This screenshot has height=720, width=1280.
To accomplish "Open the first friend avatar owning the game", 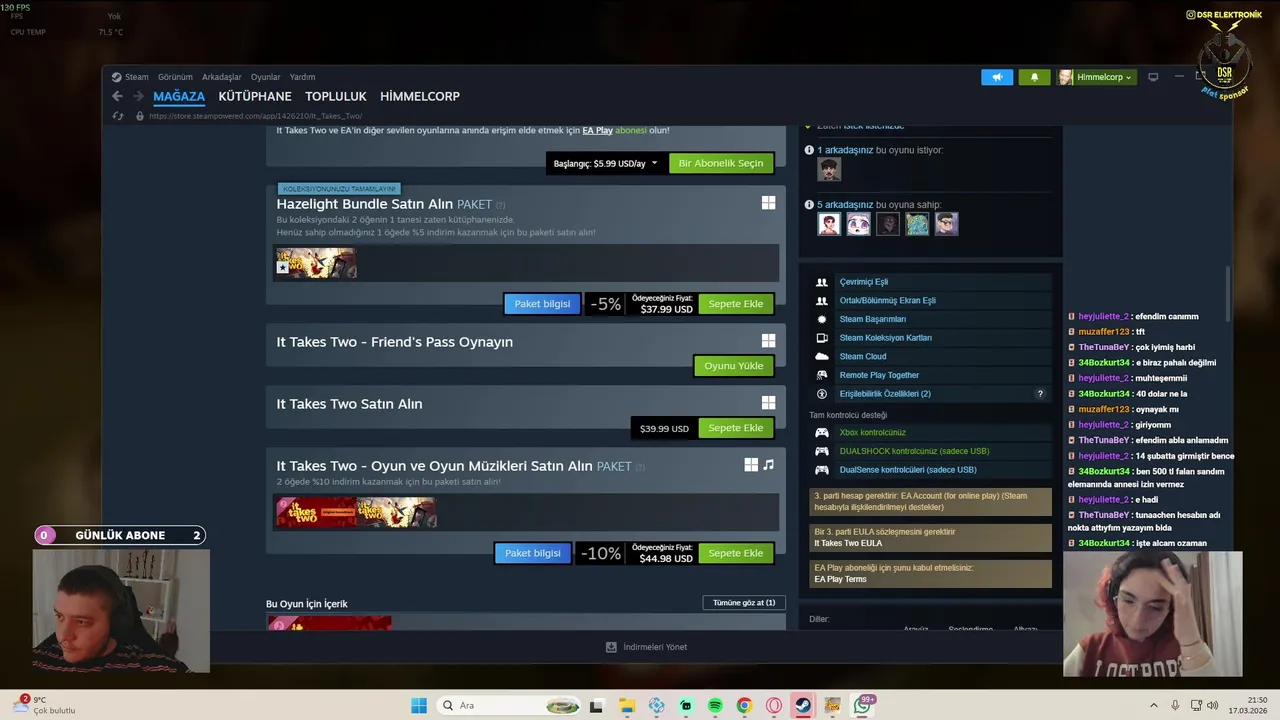I will tap(829, 224).
